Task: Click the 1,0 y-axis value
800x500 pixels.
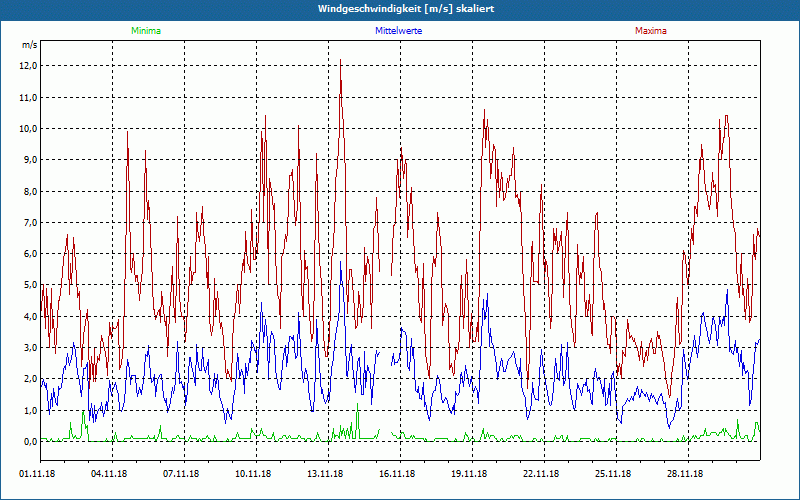Action: click(31, 410)
